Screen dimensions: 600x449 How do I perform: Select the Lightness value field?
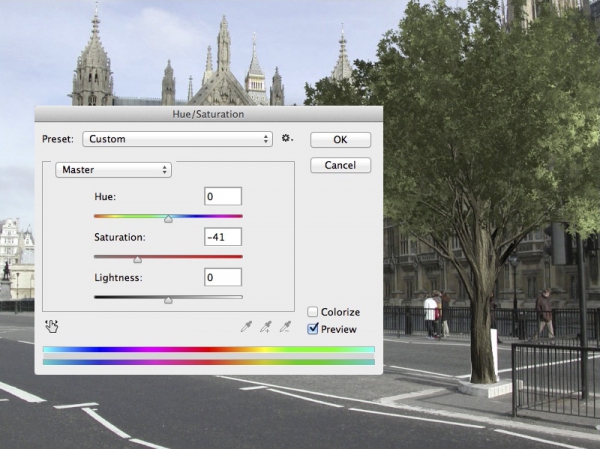[223, 277]
